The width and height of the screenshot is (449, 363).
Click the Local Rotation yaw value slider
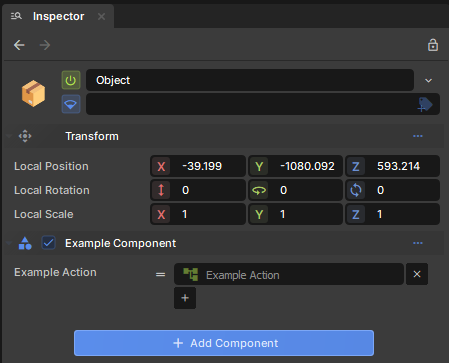295,190
